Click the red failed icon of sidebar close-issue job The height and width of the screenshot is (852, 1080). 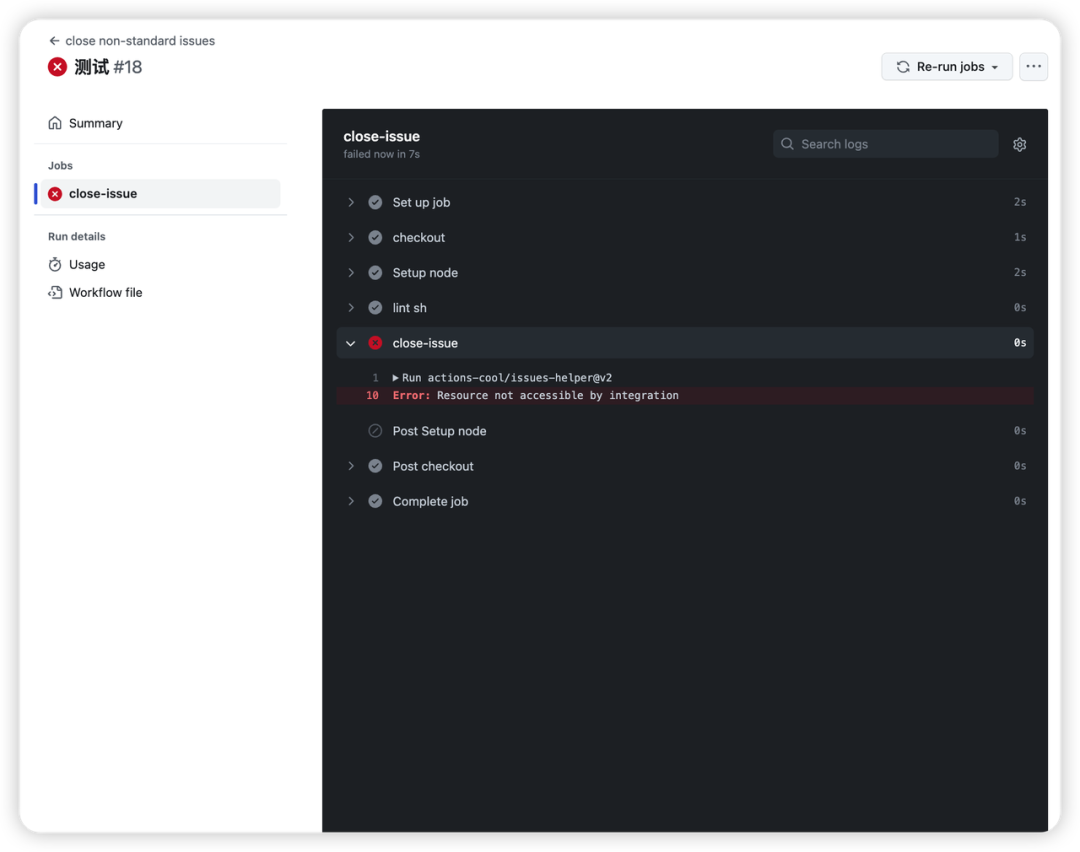pyautogui.click(x=55, y=194)
